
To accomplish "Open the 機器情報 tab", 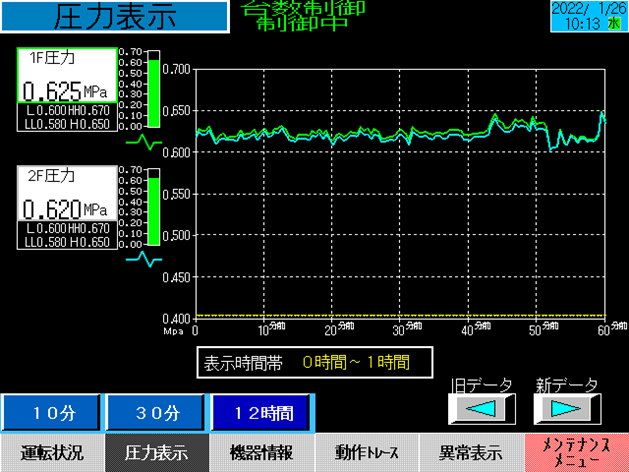I will tap(262, 452).
